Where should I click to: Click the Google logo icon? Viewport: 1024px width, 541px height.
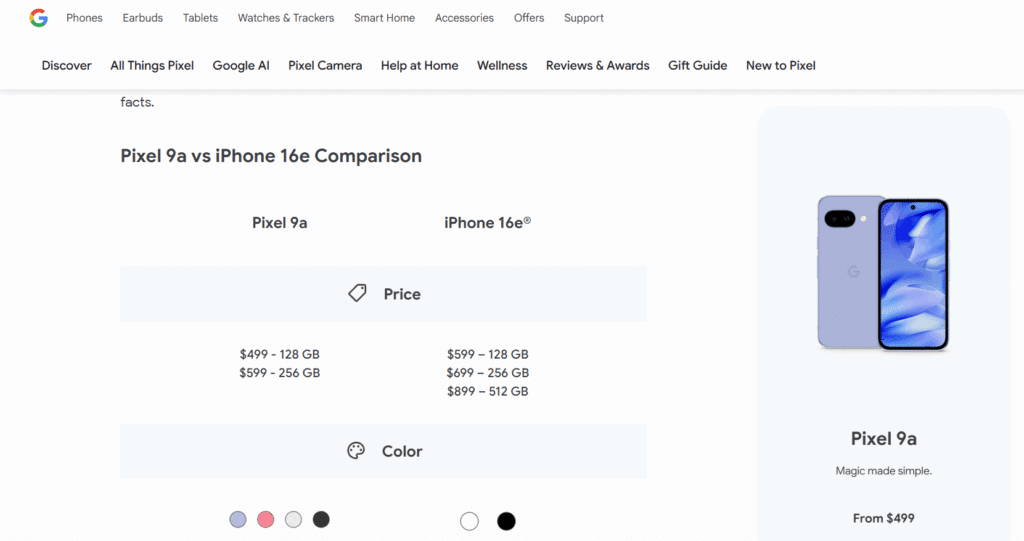(x=39, y=18)
